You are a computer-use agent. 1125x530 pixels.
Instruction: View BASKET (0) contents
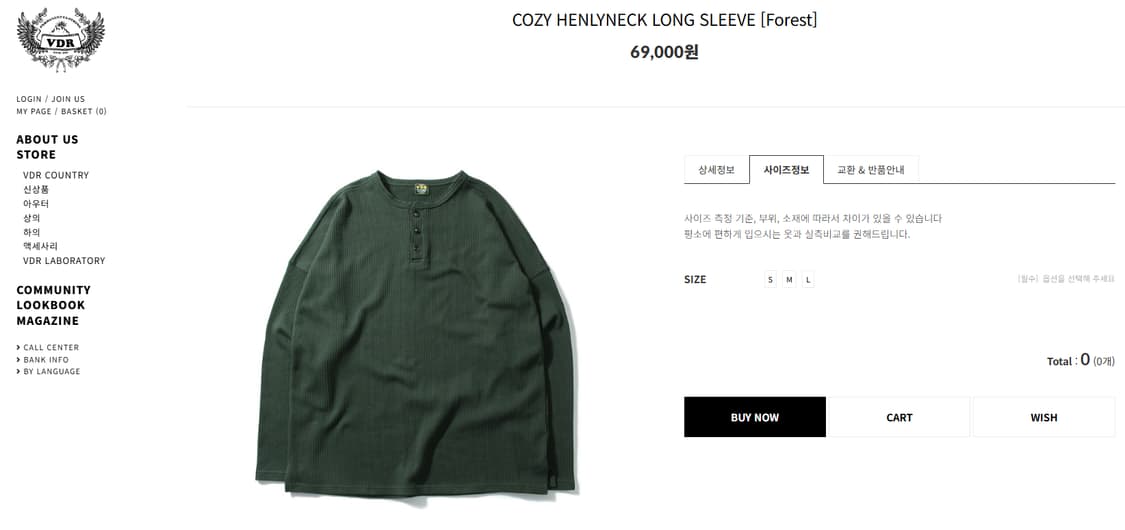(x=84, y=111)
